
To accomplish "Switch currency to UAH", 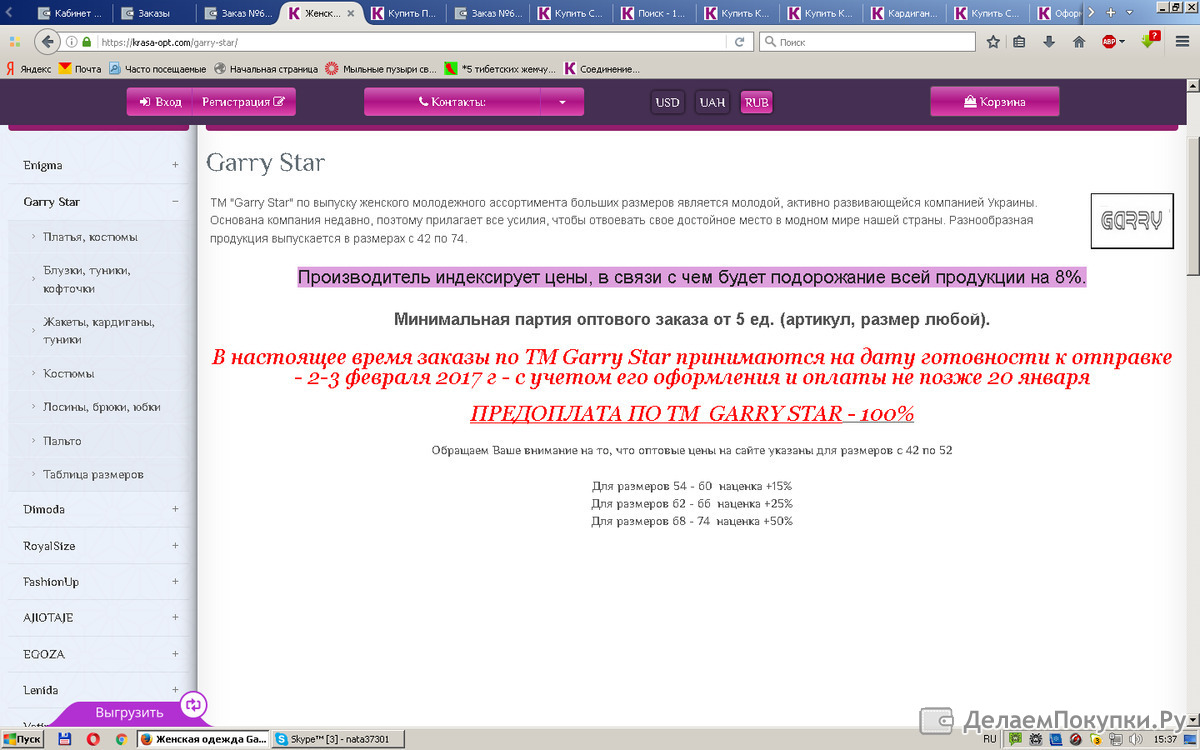I will pyautogui.click(x=712, y=102).
